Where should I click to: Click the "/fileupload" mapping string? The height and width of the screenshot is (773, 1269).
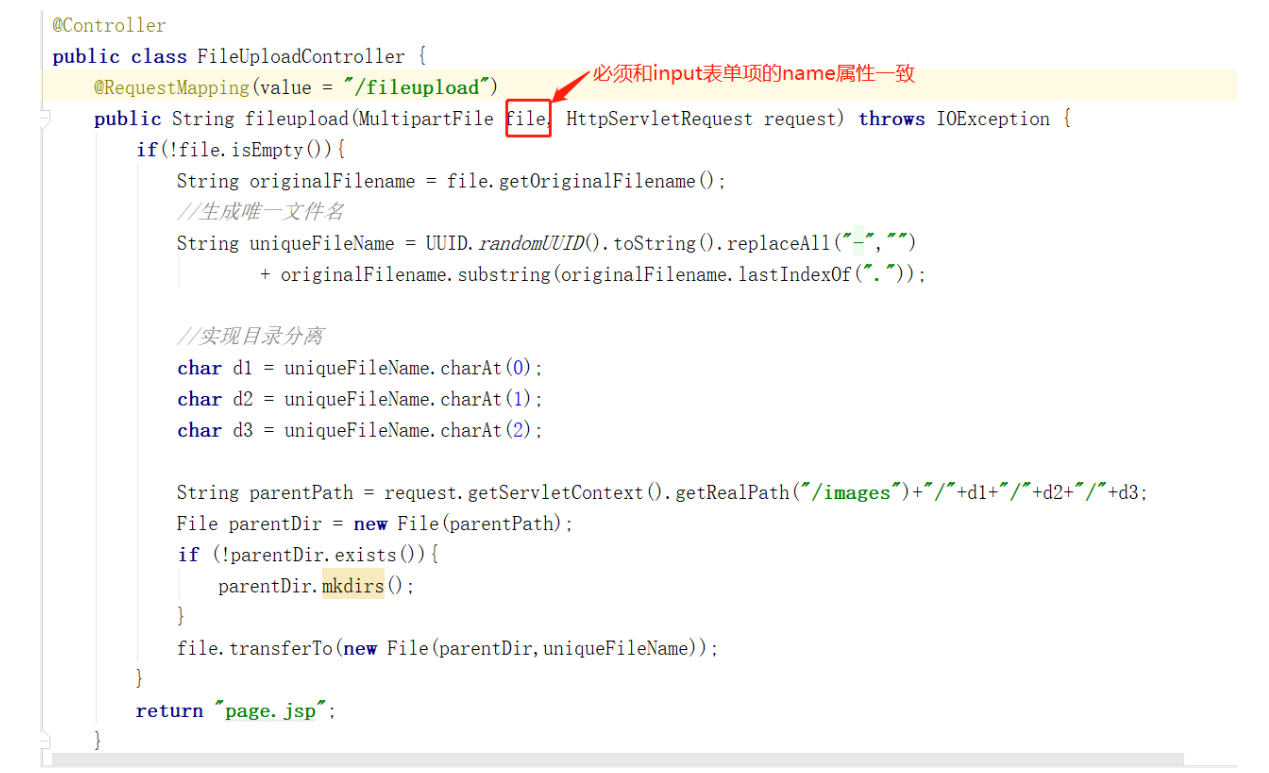click(x=415, y=87)
